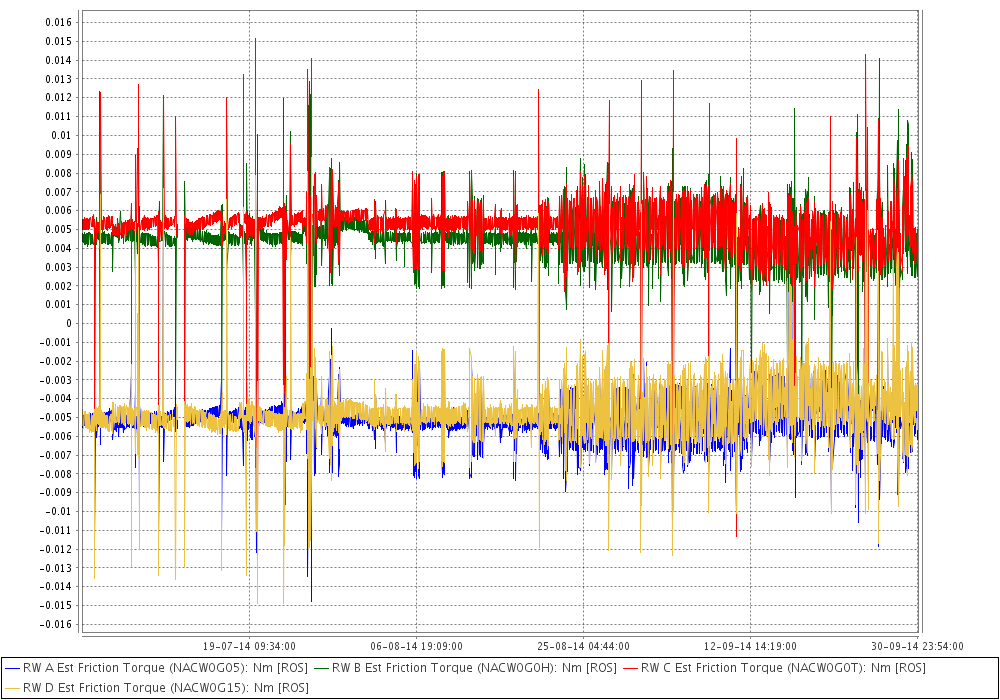Click y-axis value 0.005

tap(59, 230)
